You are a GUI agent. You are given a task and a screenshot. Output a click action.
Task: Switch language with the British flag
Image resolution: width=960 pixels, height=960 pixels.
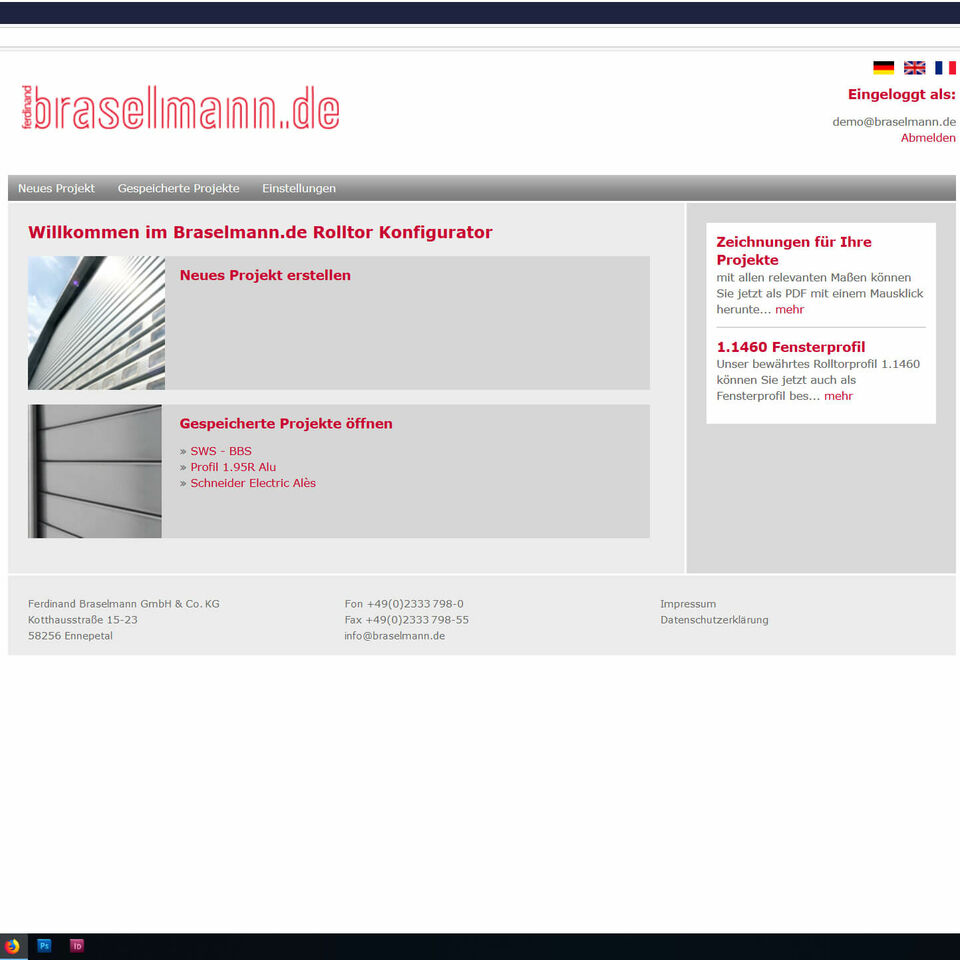pos(914,68)
